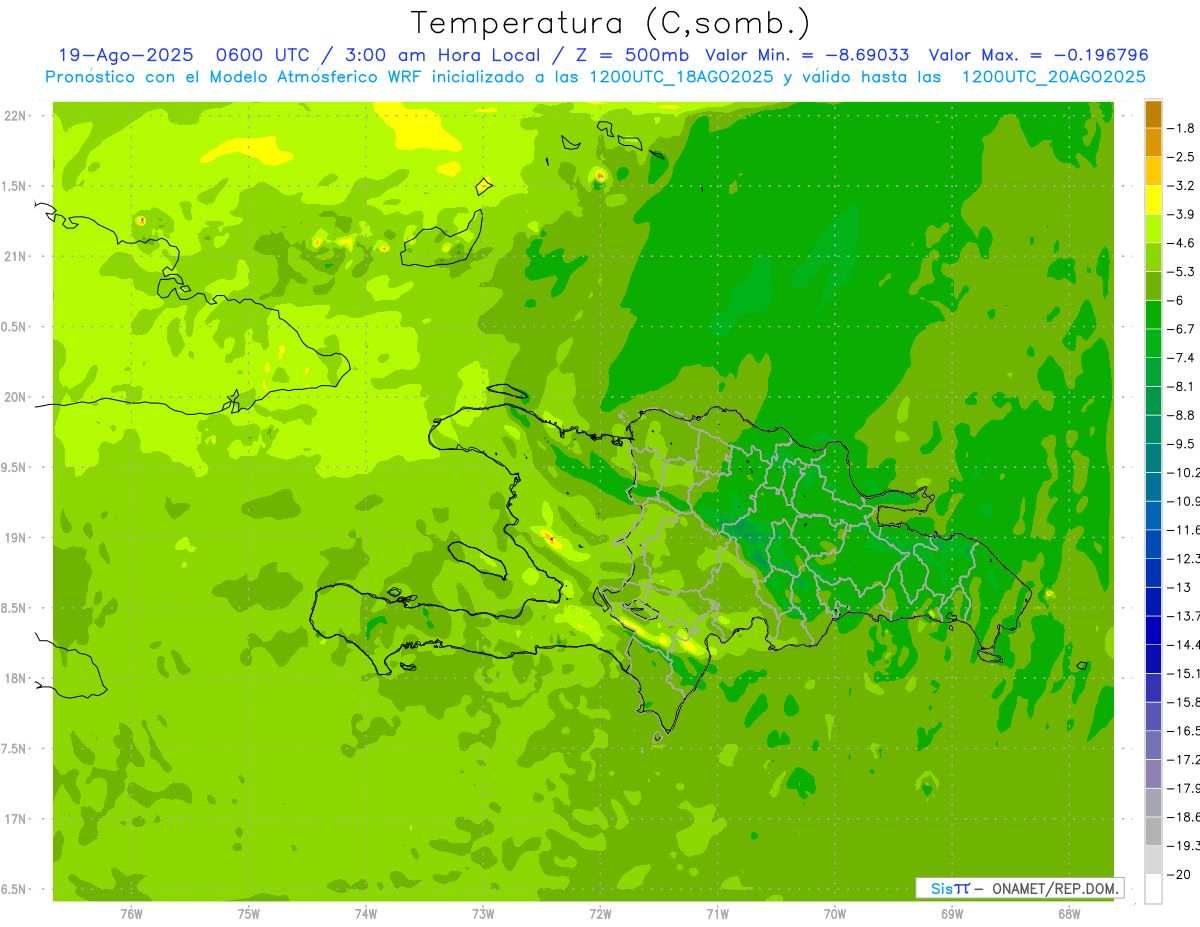Viewport: 1200px width, 927px height.
Task: Click the "18N" latitude label
Action: pos(14,678)
